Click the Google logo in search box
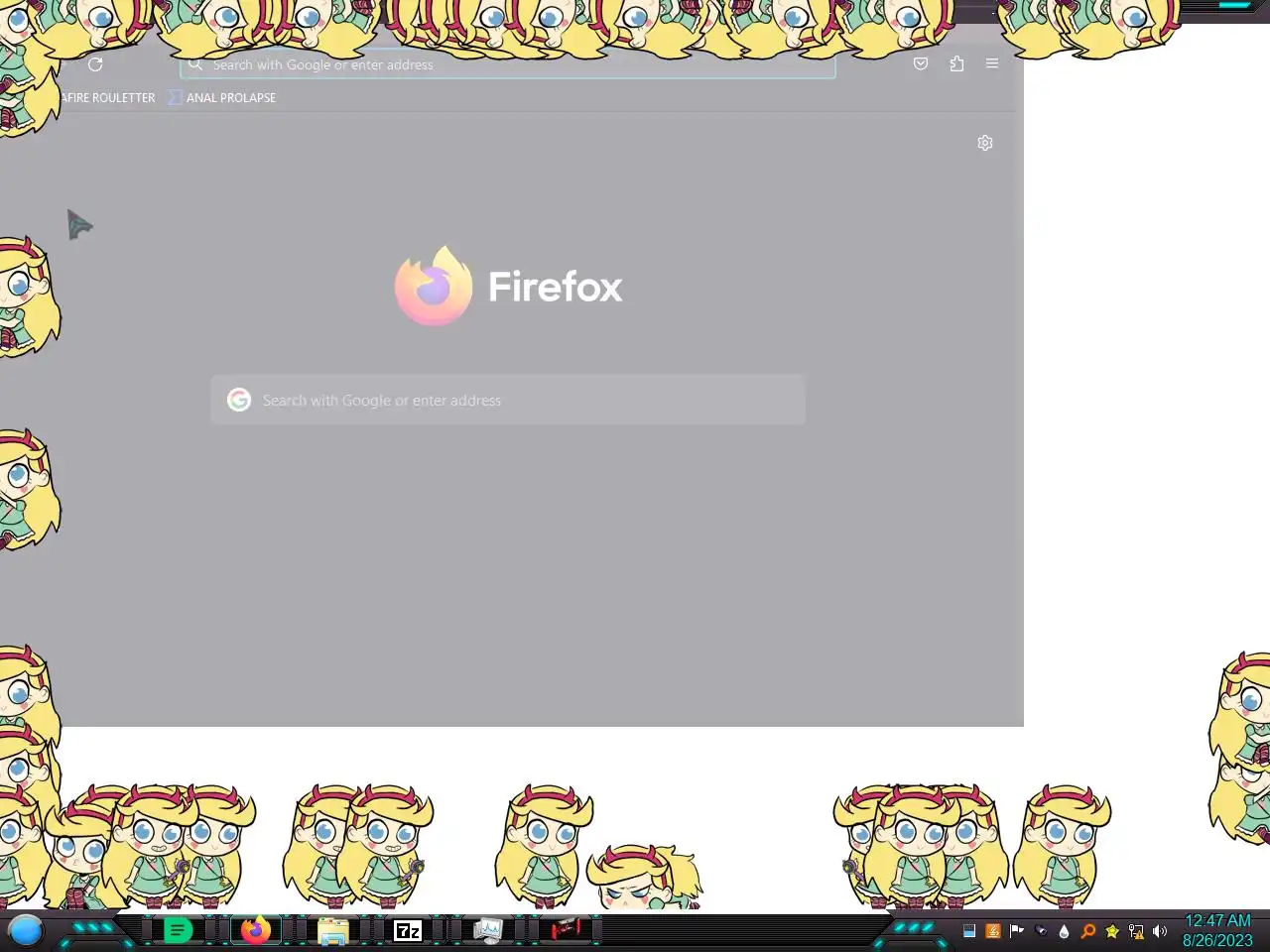This screenshot has width=1270, height=952. [x=239, y=400]
